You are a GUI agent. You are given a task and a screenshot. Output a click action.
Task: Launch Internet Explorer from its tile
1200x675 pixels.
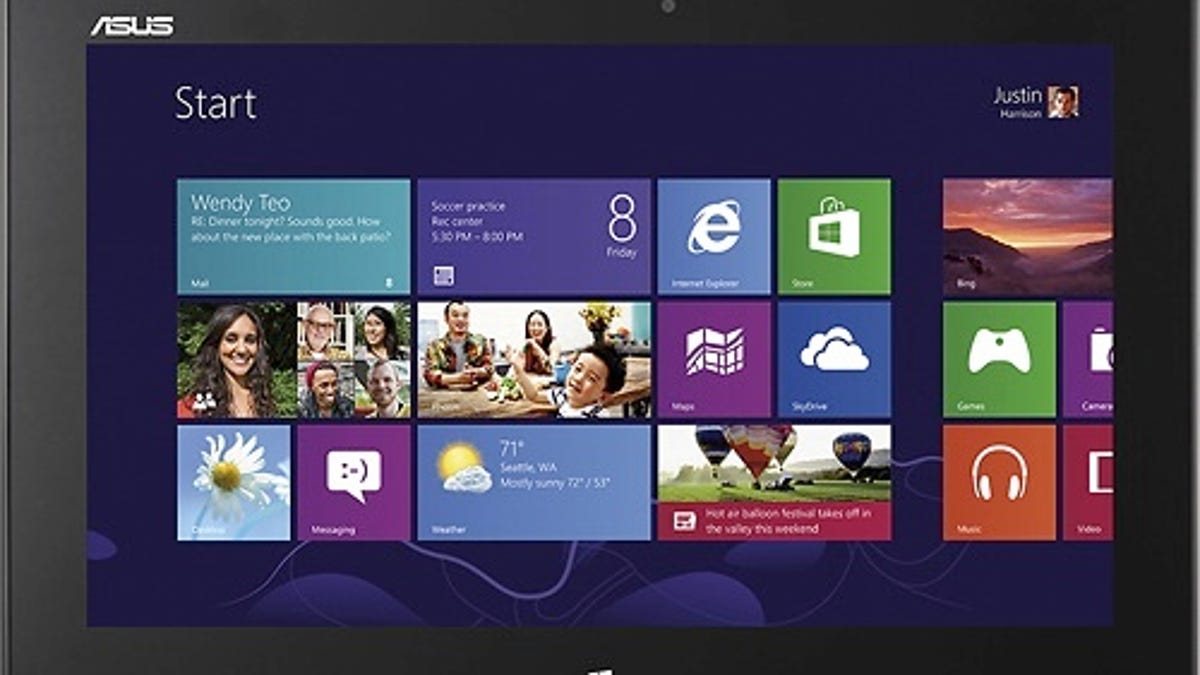pos(712,235)
